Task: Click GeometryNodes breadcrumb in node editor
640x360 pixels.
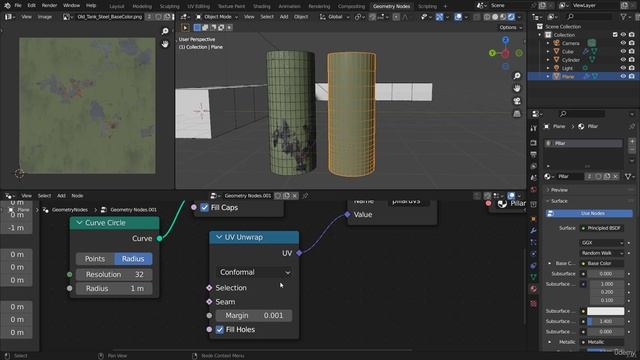Action: coord(70,210)
